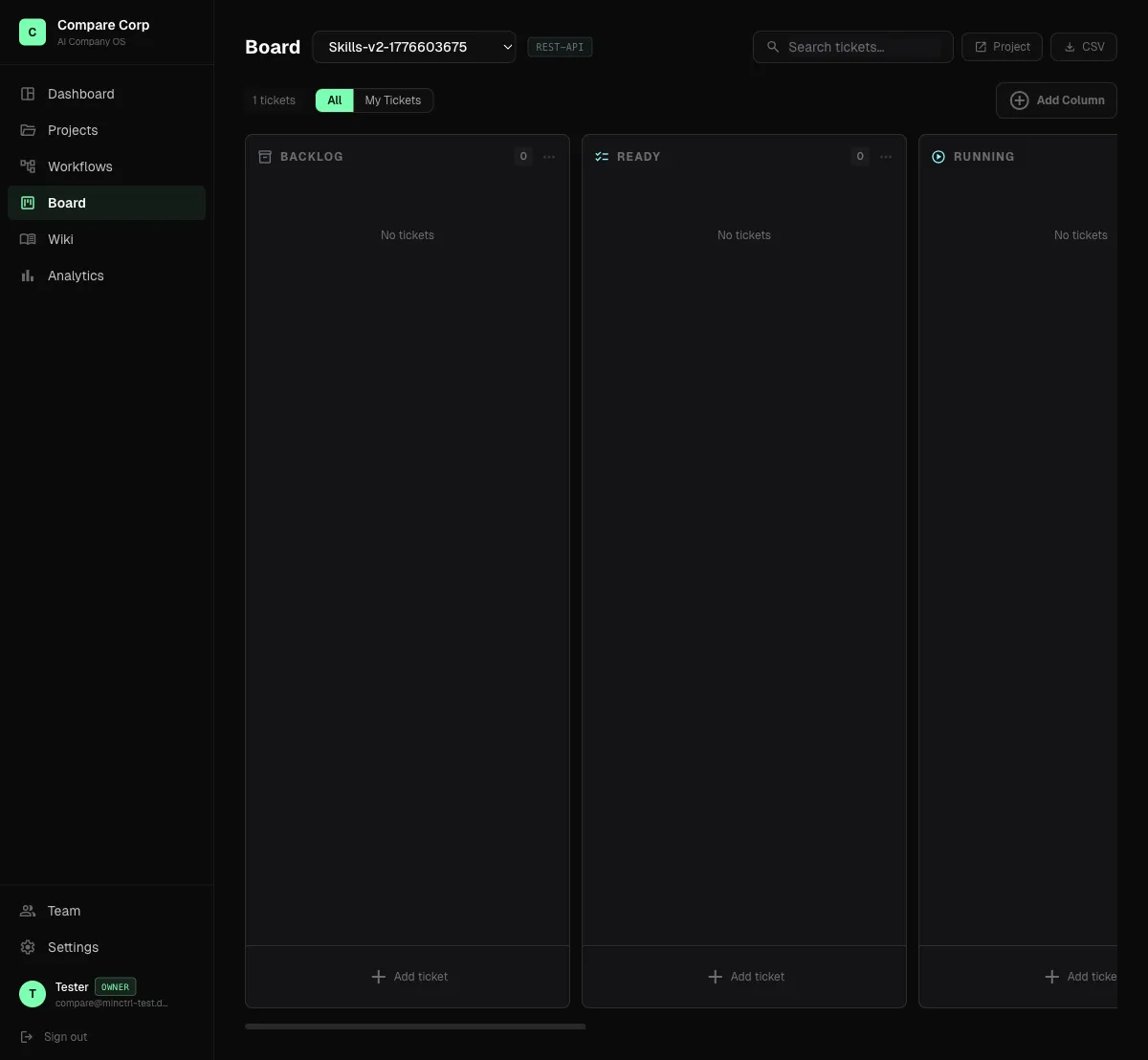Click the plus-circle icon of Add Column
Screen dimensions: 1148x1060
tap(1020, 100)
